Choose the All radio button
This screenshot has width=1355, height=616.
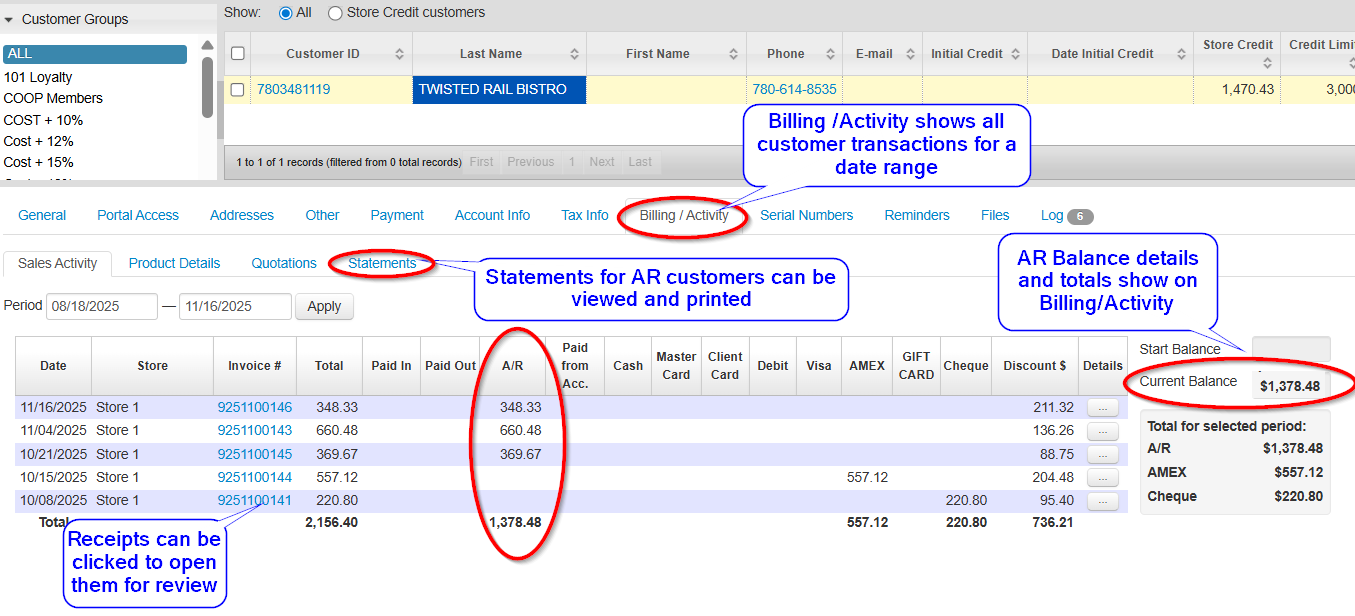[286, 12]
